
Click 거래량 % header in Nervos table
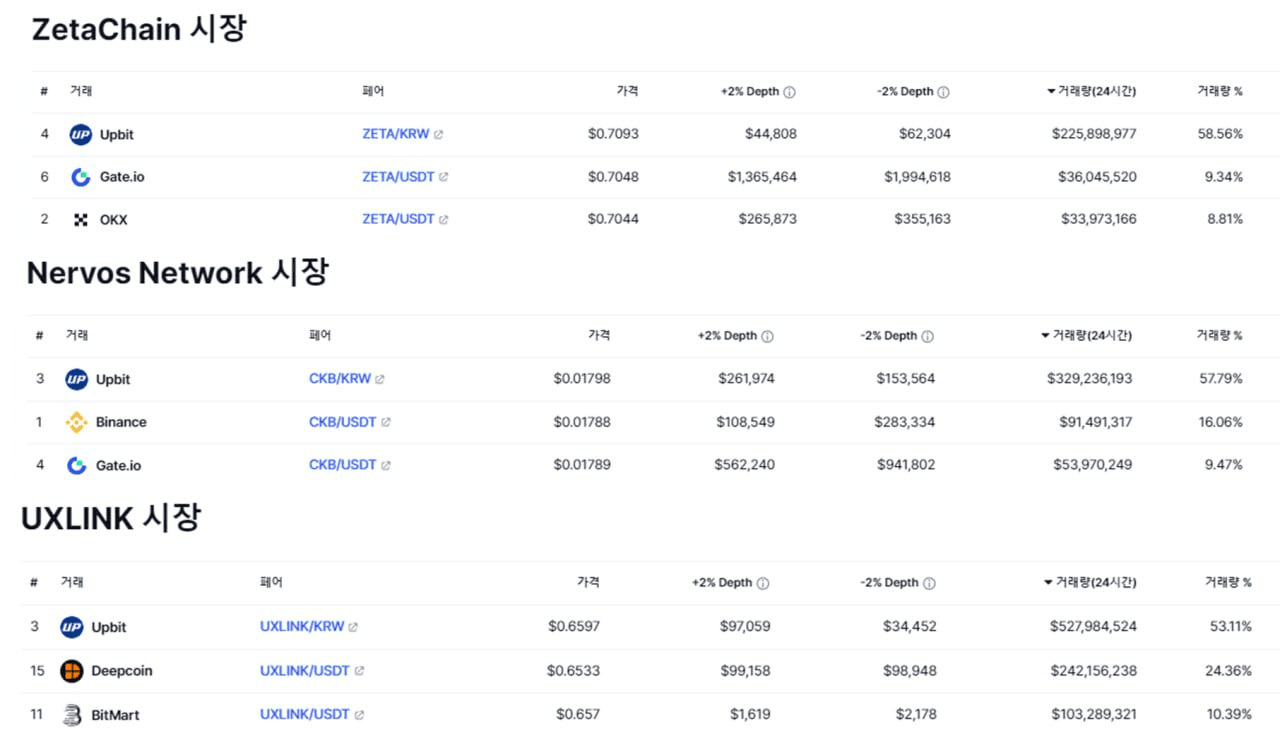tap(1220, 335)
